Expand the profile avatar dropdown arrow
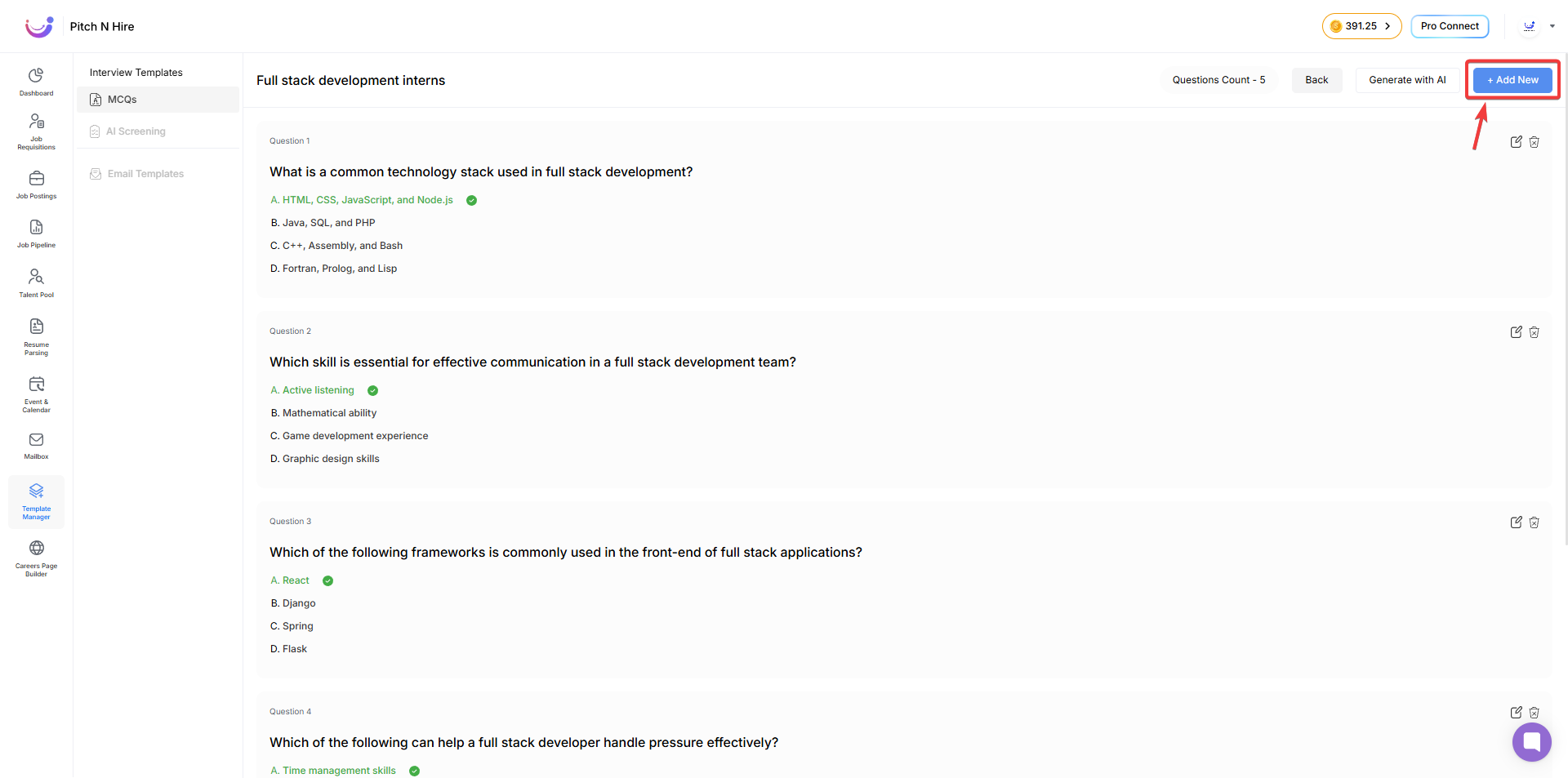This screenshot has width=1568, height=778. point(1552,26)
